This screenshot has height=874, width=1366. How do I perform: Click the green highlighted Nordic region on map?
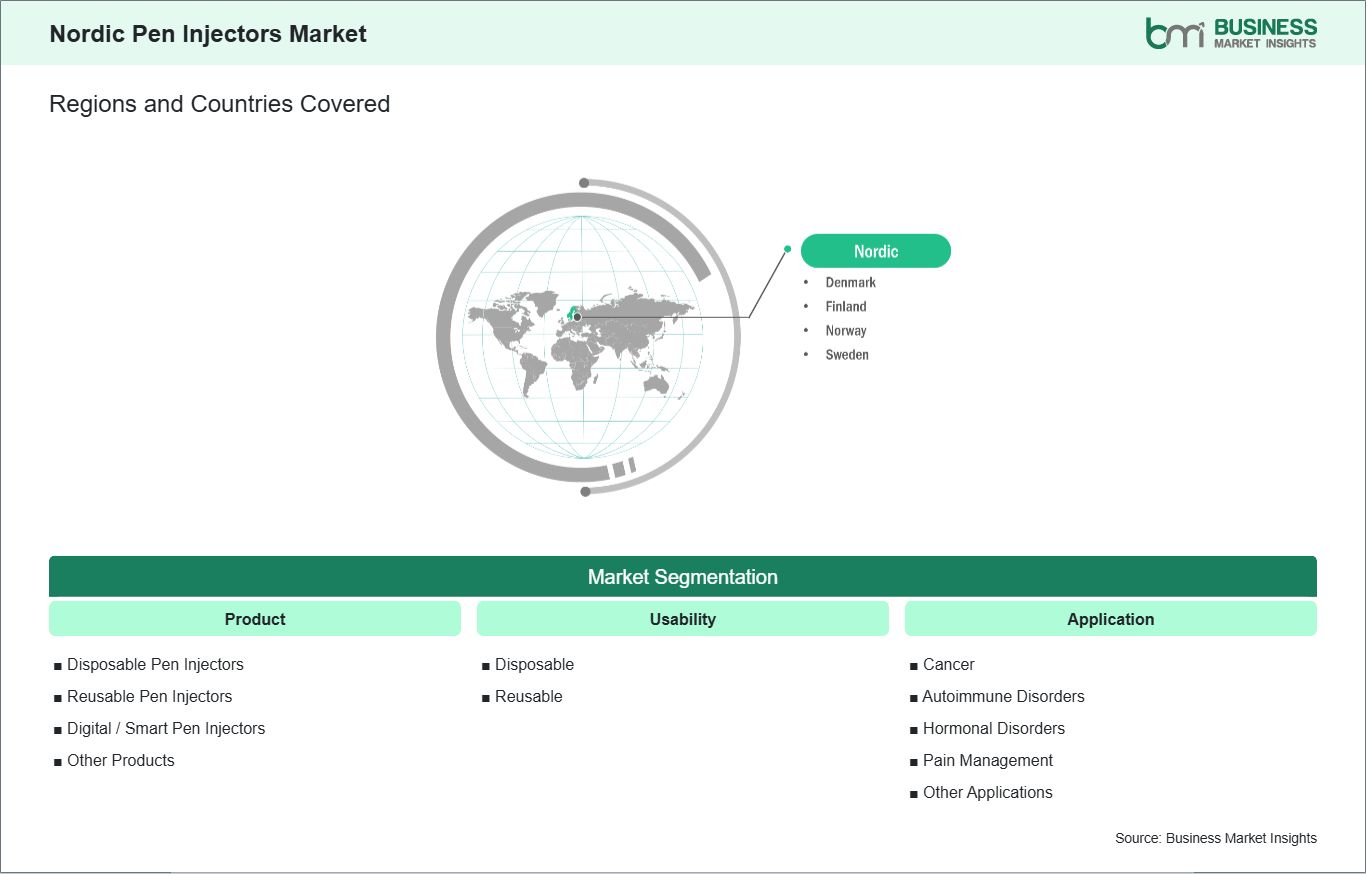point(574,311)
